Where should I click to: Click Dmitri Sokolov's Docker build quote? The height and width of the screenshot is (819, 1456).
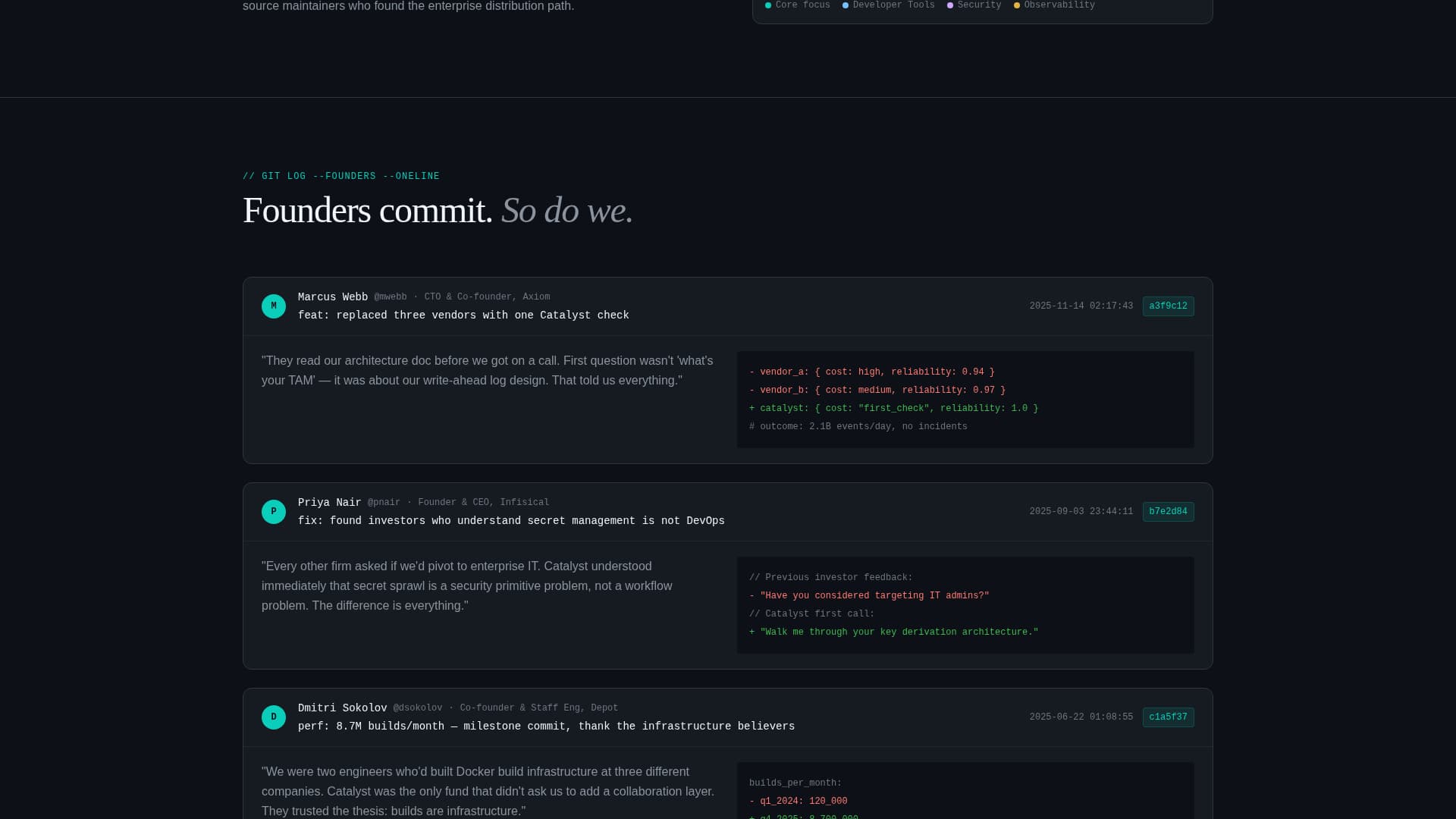(x=488, y=792)
